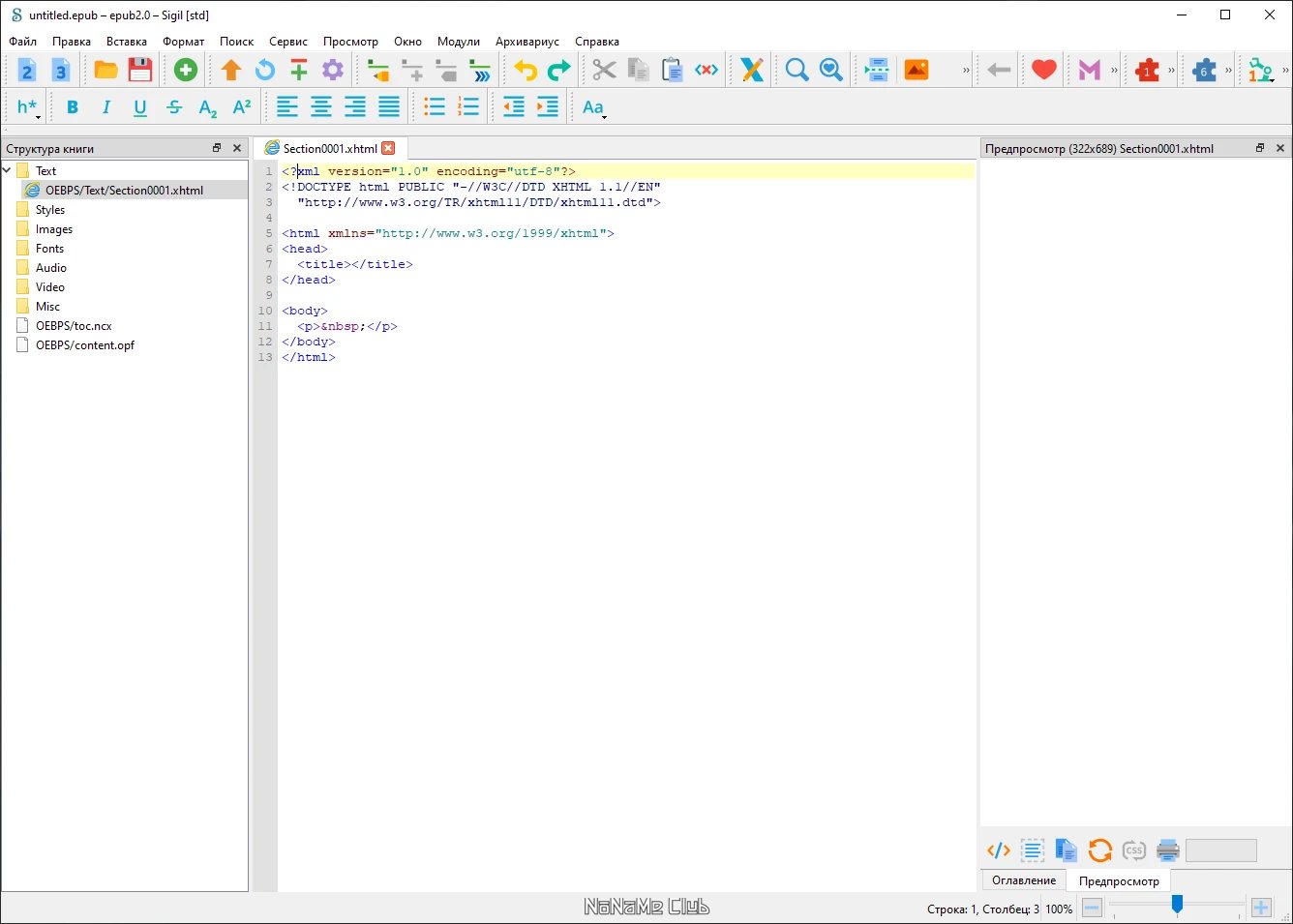Click the Save book floppy disk icon
The image size is (1293, 924).
[140, 70]
